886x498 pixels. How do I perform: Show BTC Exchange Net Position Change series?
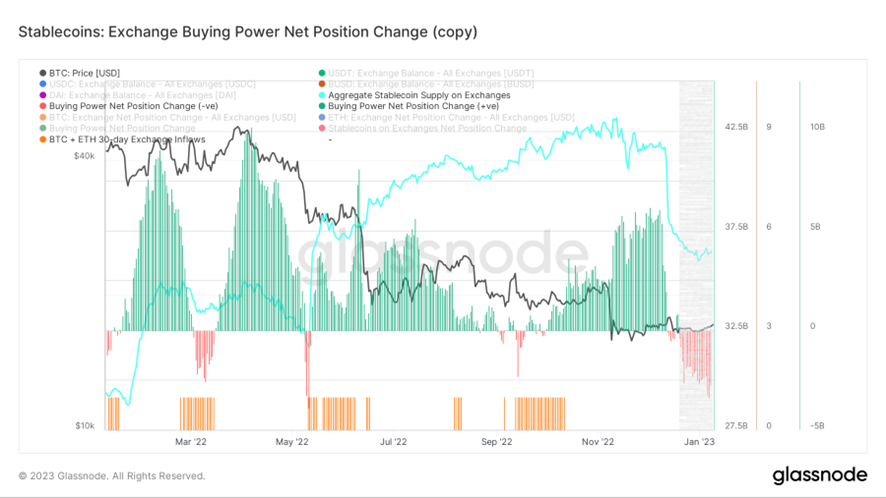pos(172,117)
